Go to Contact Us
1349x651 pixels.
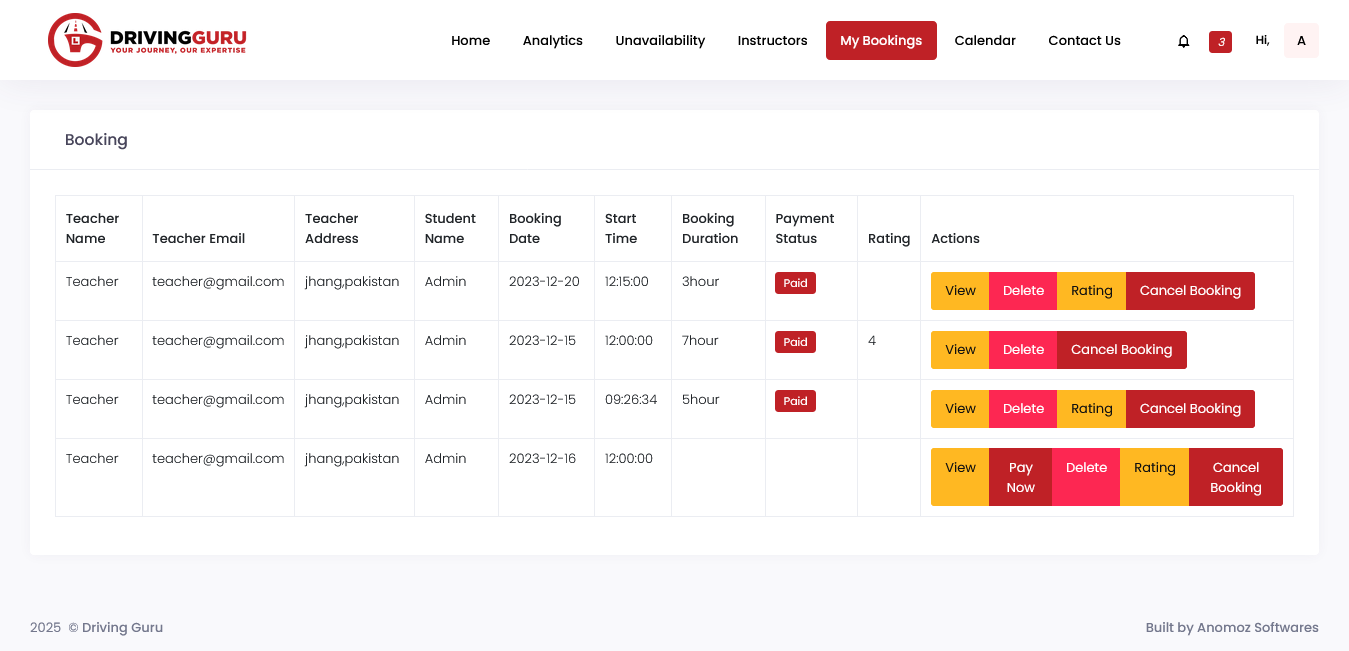click(1084, 40)
